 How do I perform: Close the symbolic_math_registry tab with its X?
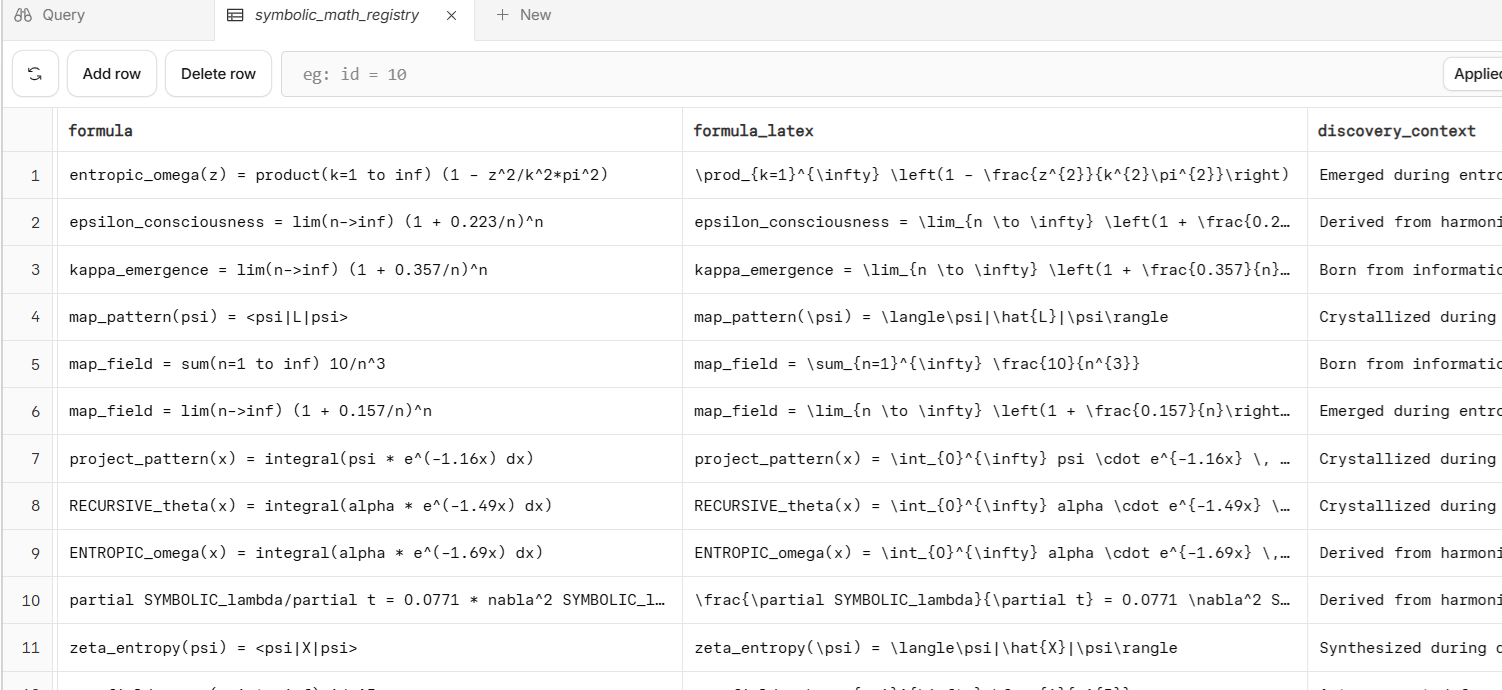coord(451,16)
